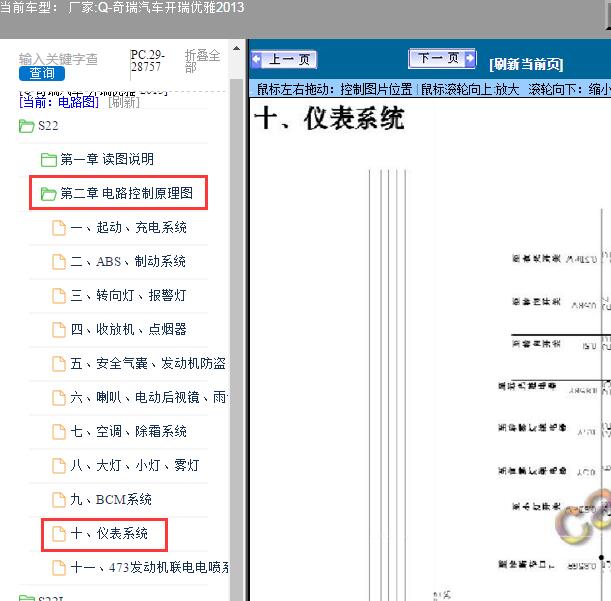Open 第一章 读图说明 chapter
Viewport: 611px width, 601px height.
(x=107, y=159)
